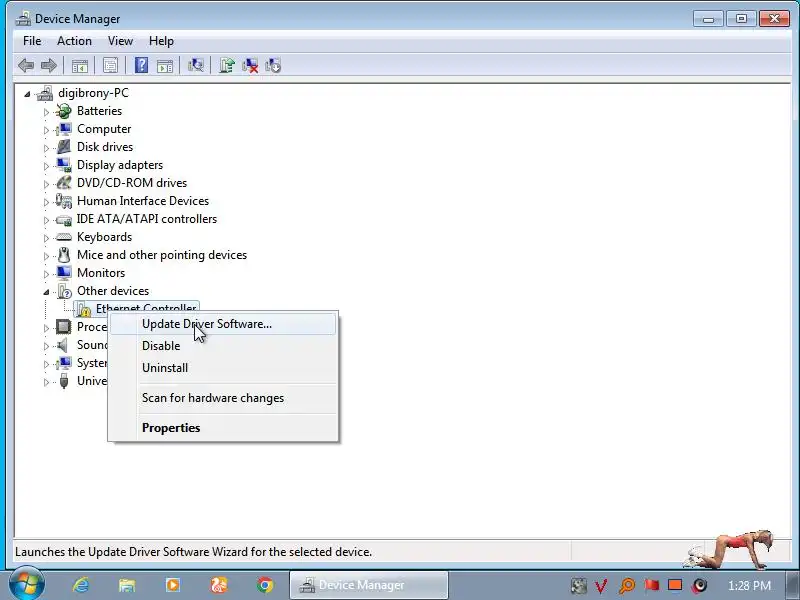
Task: Click the blue Help toolbar icon
Action: [x=141, y=65]
